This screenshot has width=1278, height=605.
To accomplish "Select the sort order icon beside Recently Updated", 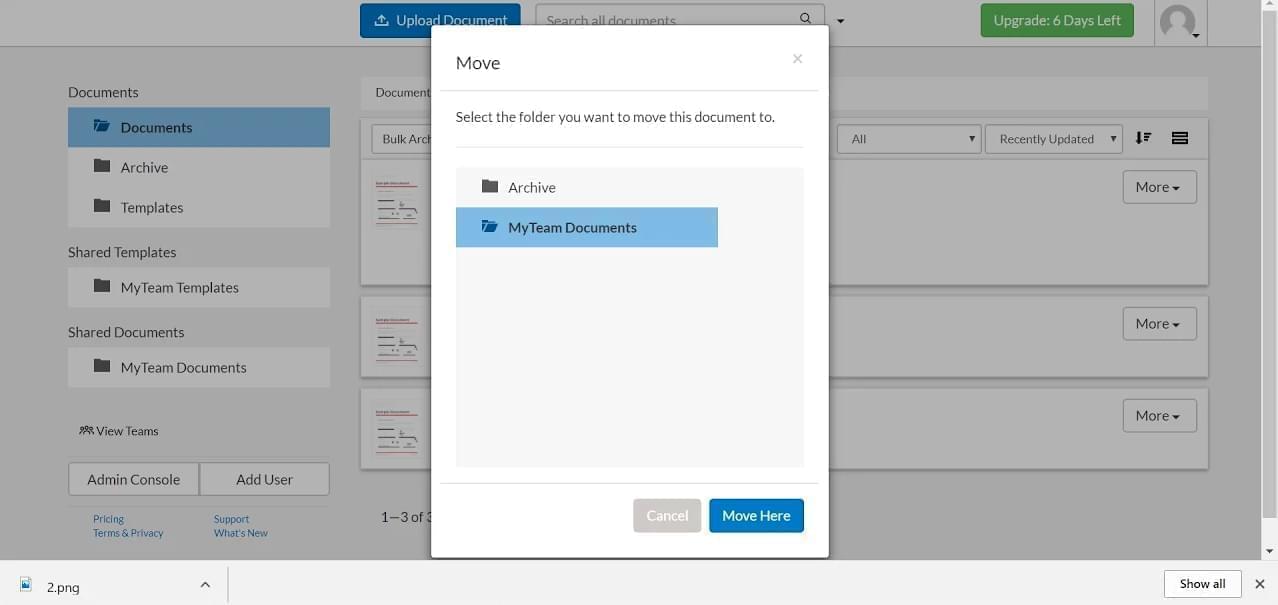I will [1143, 138].
